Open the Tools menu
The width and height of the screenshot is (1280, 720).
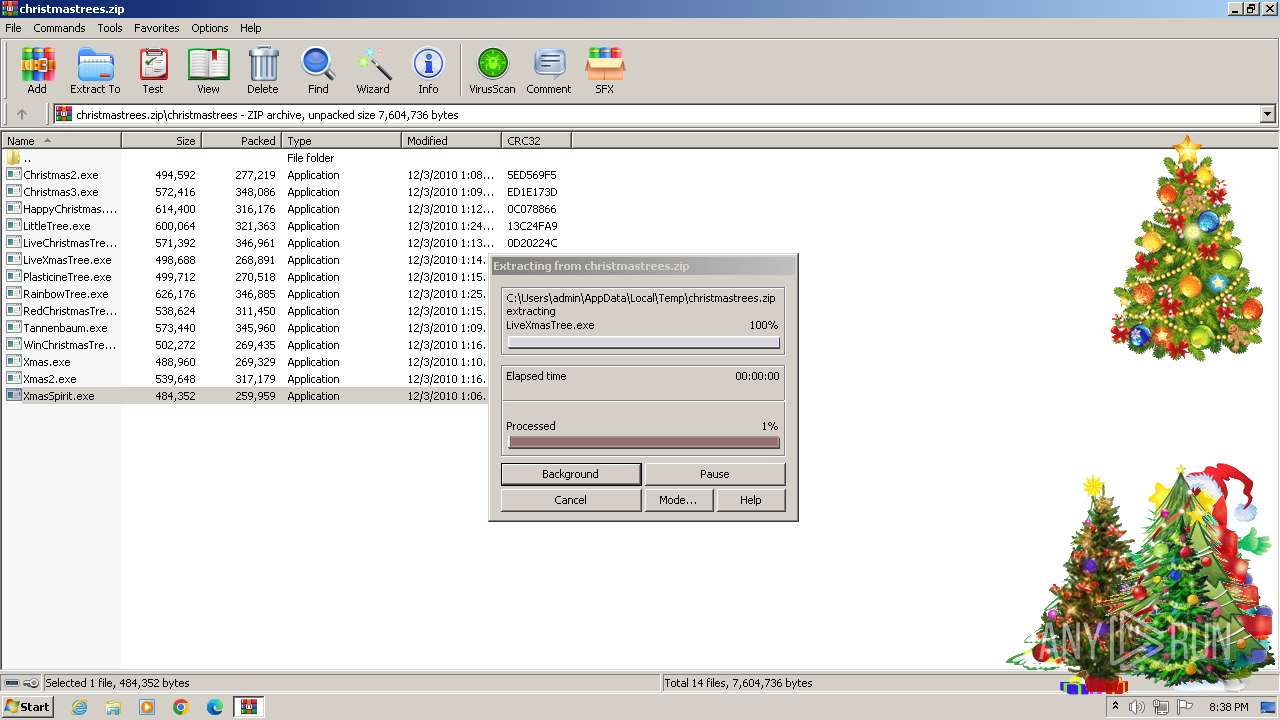click(110, 28)
